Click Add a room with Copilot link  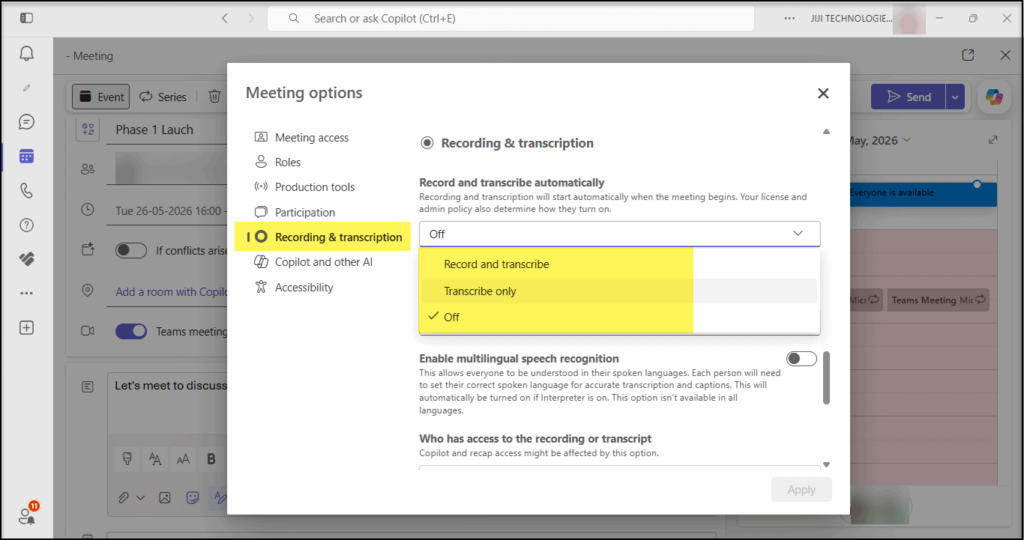pyautogui.click(x=171, y=292)
